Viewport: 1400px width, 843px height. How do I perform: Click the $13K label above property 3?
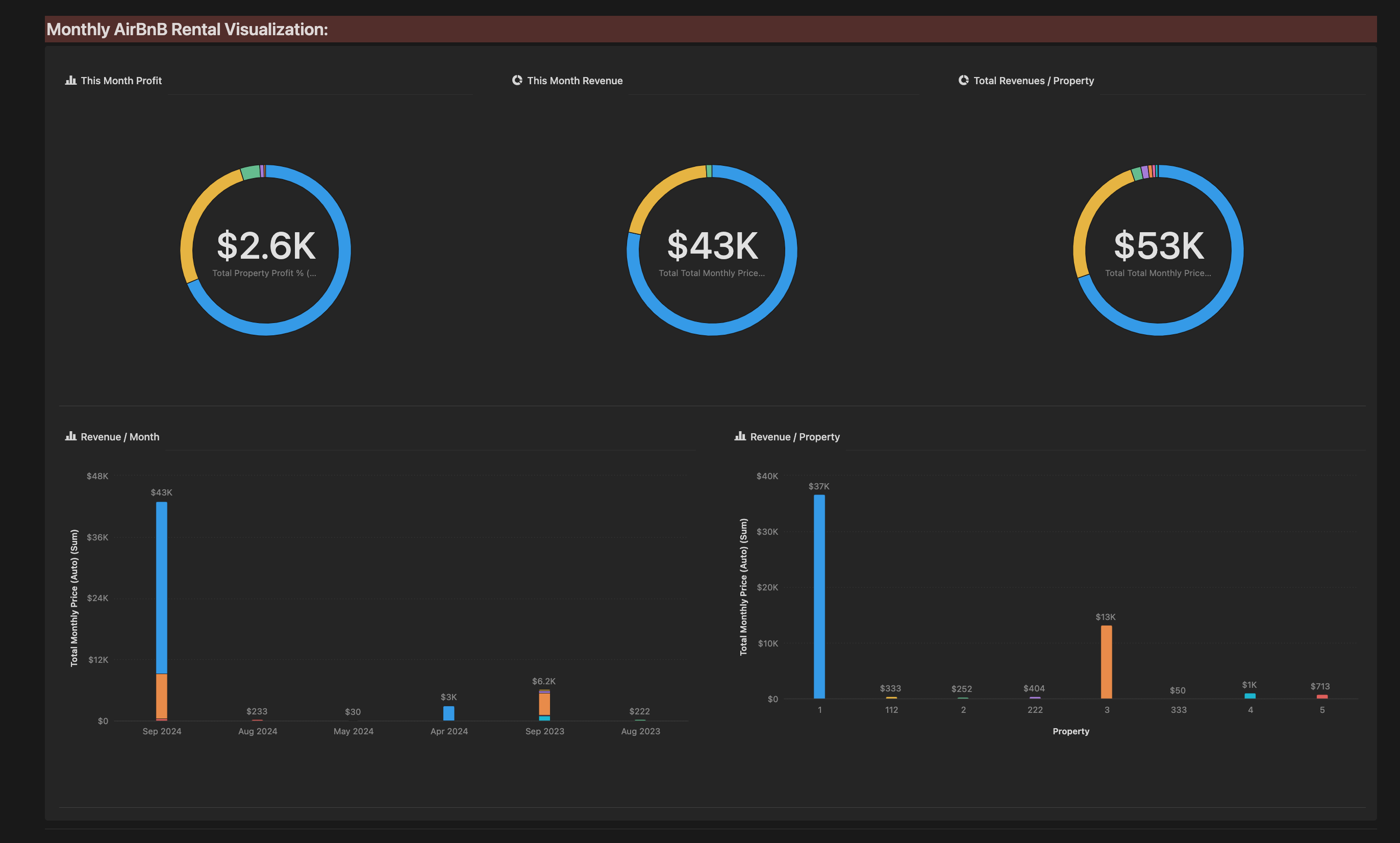(x=1106, y=617)
